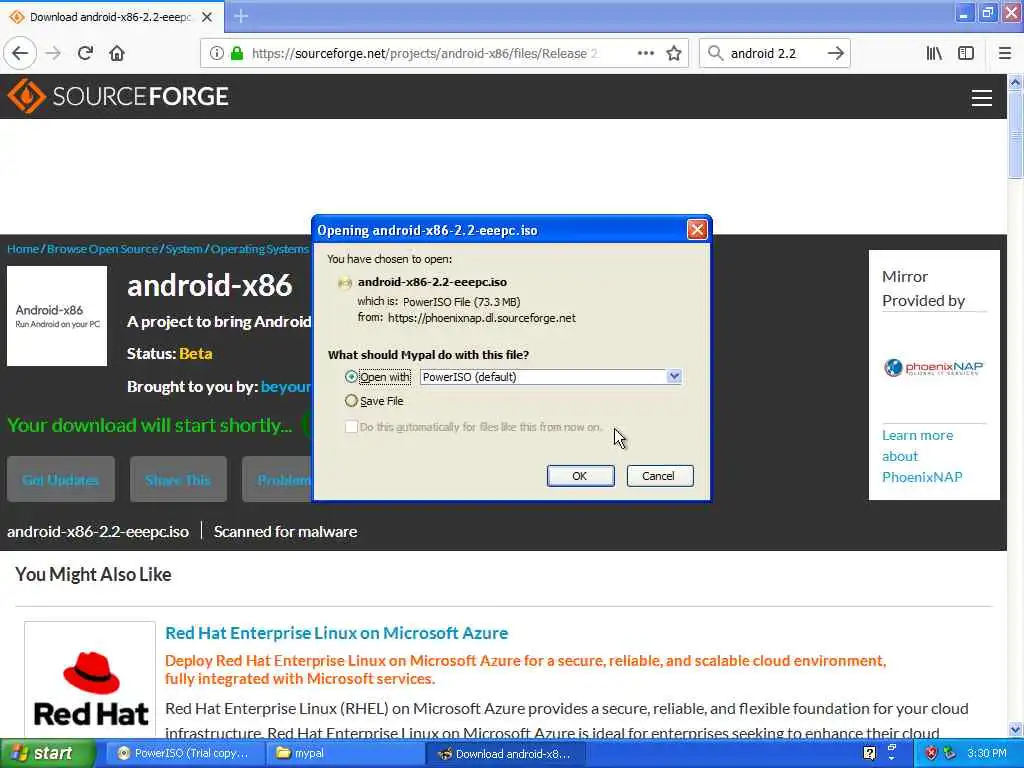Open a new browser tab with plus
Image resolution: width=1024 pixels, height=768 pixels.
point(241,16)
